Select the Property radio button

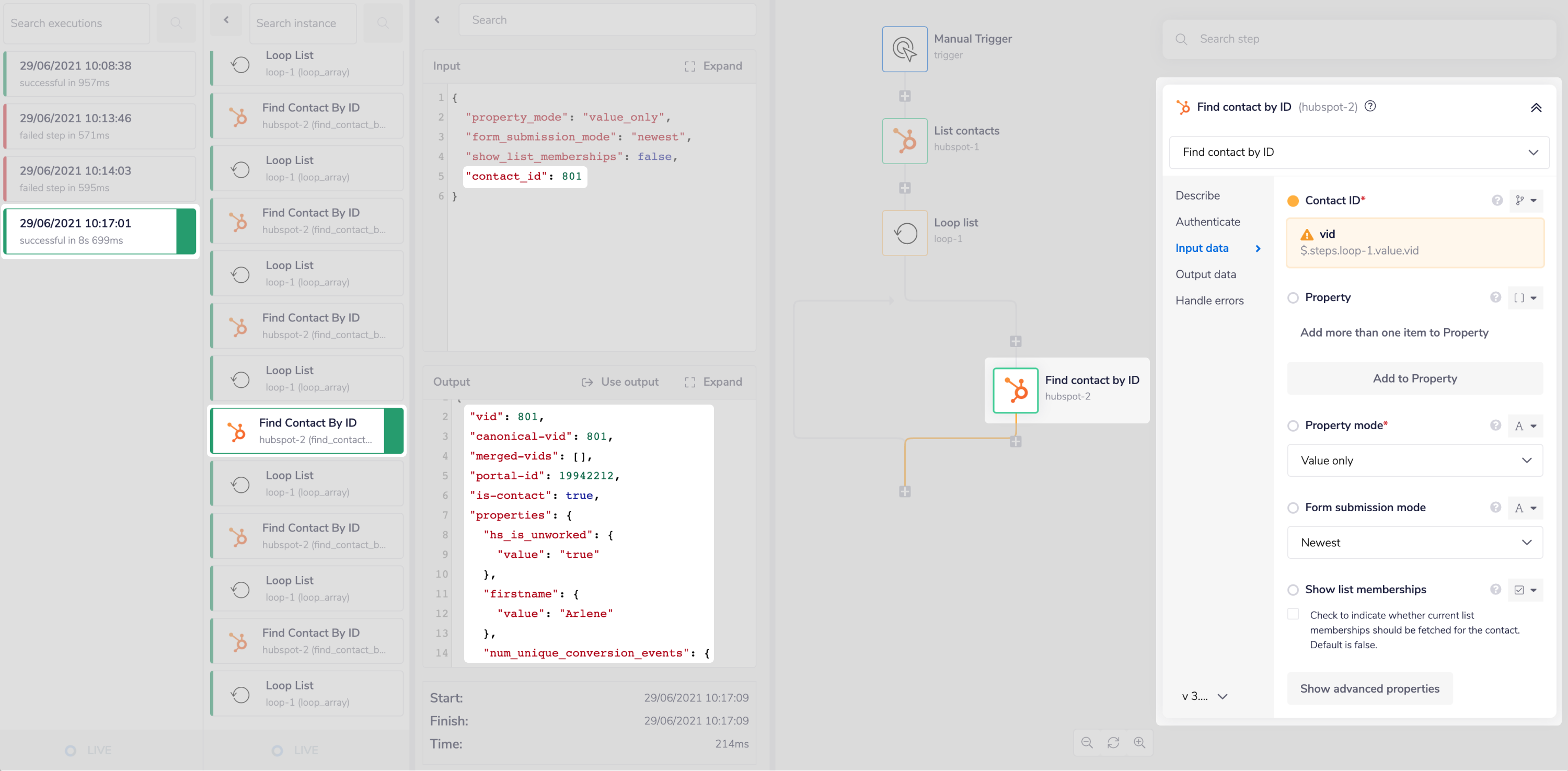[1293, 297]
